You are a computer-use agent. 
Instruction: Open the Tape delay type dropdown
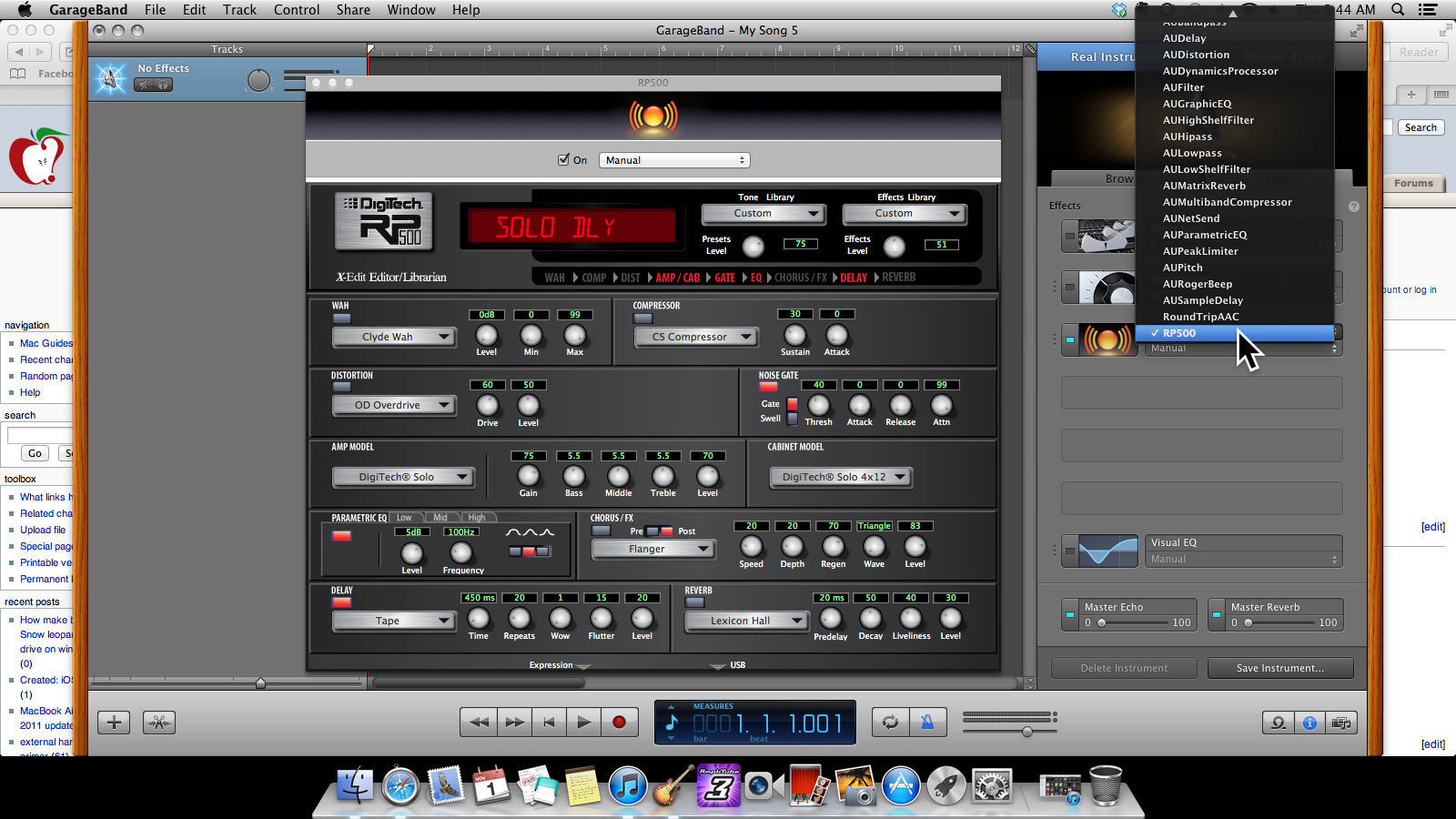[x=394, y=621]
